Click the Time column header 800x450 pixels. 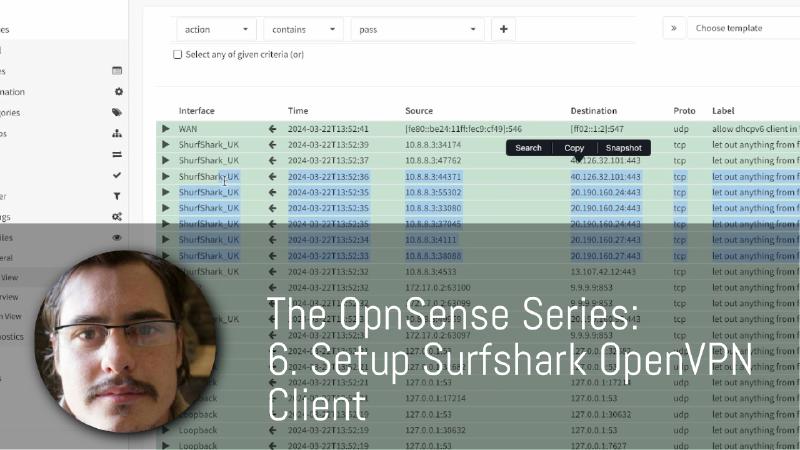[x=298, y=111]
